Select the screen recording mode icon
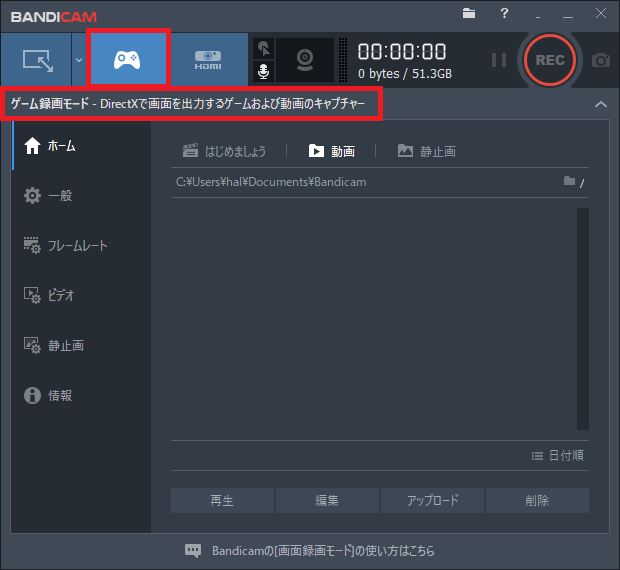The width and height of the screenshot is (620, 570). coord(36,60)
